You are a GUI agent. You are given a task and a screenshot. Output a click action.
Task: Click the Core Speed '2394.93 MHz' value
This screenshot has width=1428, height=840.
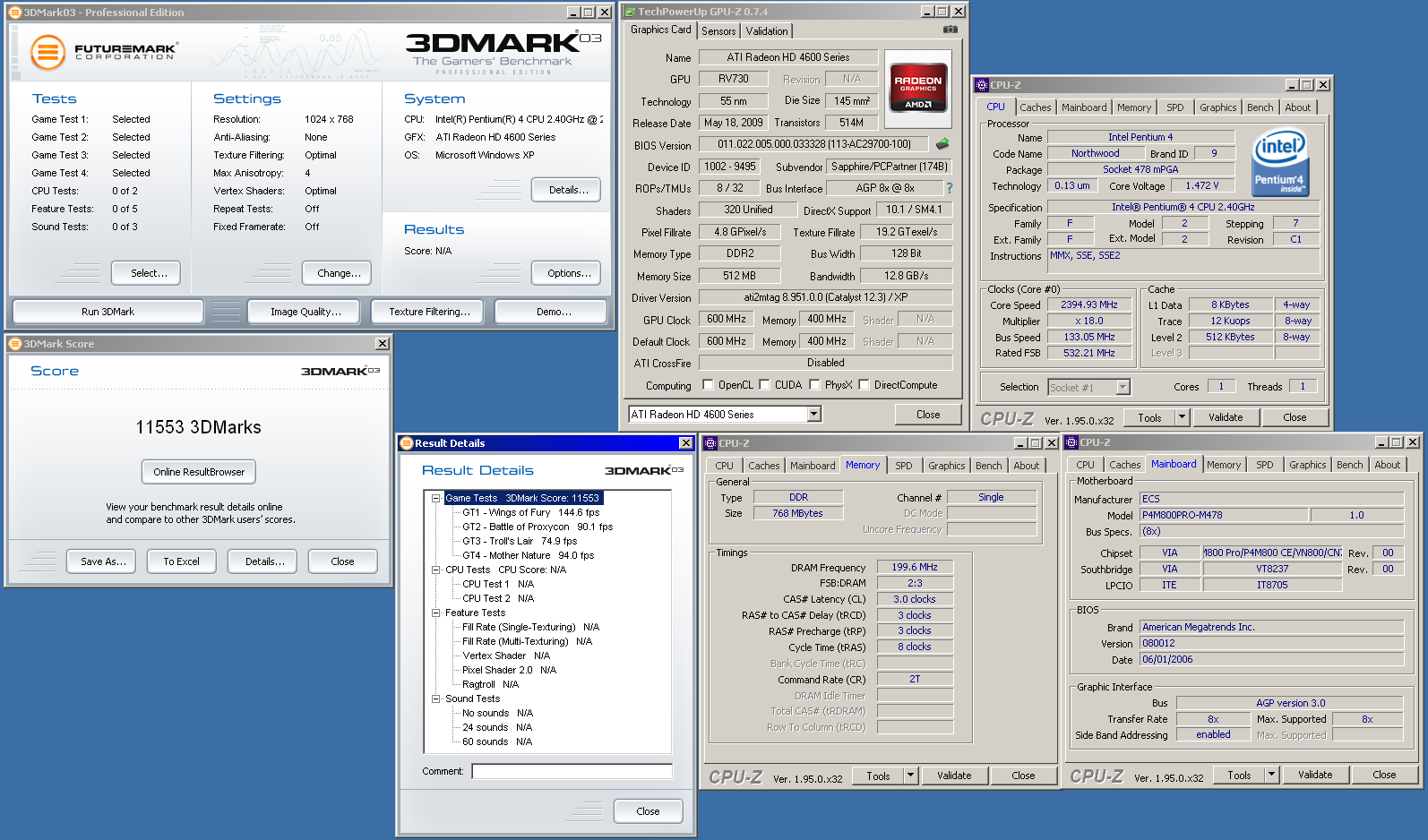1089,304
